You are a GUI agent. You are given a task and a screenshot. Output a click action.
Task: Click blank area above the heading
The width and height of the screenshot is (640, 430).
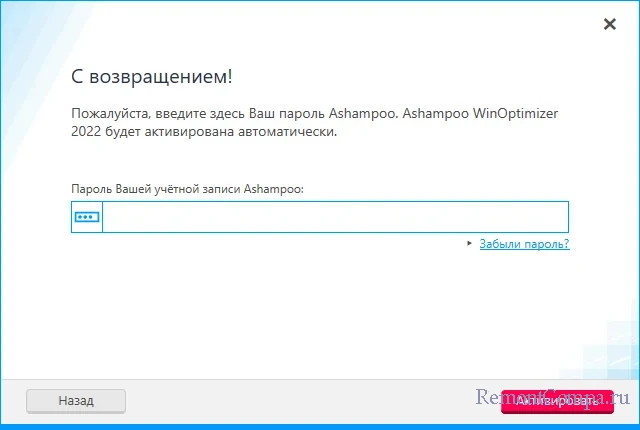[x=300, y=35]
